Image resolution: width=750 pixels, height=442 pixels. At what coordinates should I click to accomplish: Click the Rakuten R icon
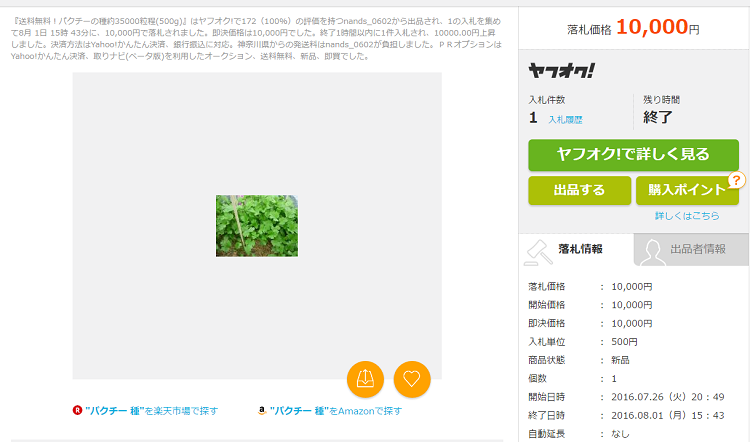coord(77,410)
